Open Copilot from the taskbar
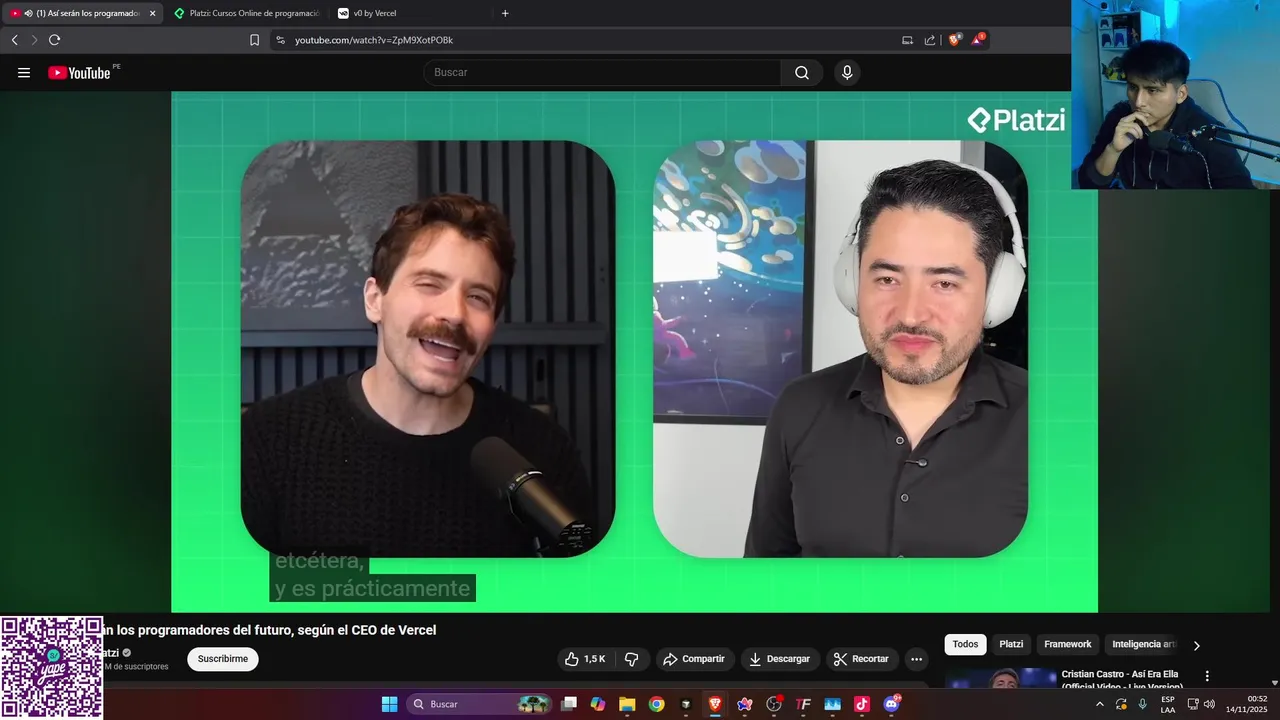 598,704
